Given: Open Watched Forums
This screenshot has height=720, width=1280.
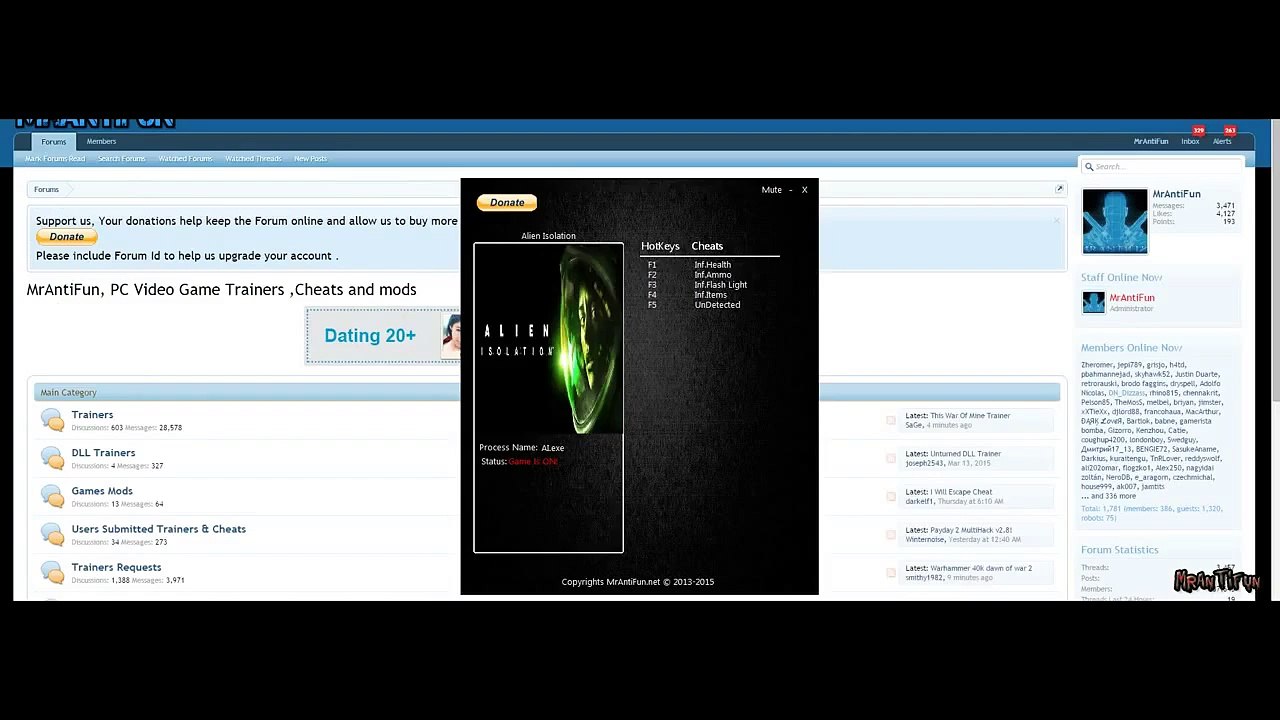Looking at the screenshot, I should pyautogui.click(x=185, y=159).
